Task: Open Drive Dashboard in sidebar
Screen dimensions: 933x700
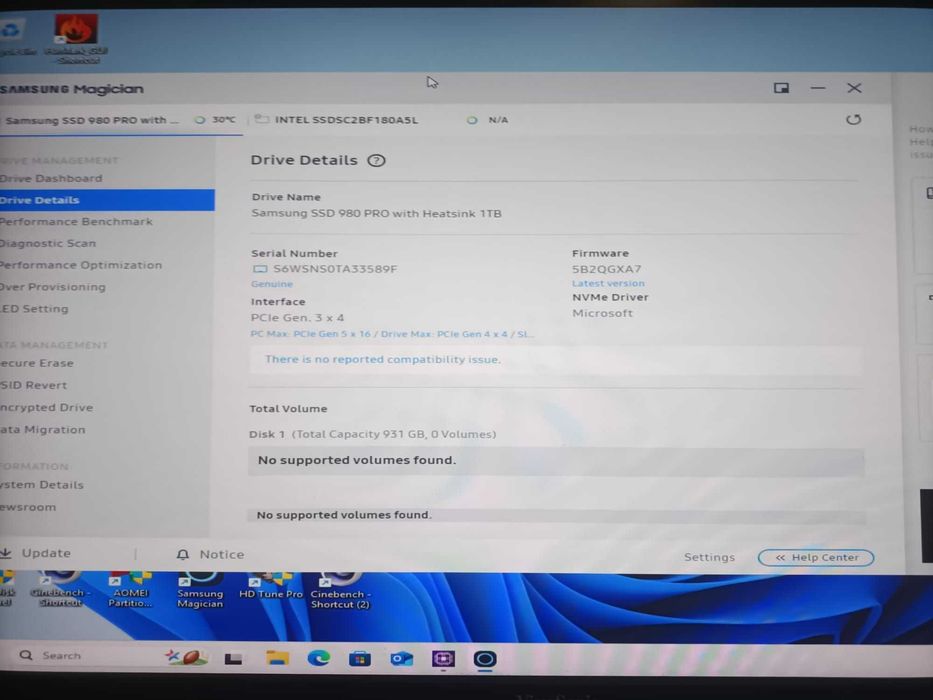Action: 51,179
